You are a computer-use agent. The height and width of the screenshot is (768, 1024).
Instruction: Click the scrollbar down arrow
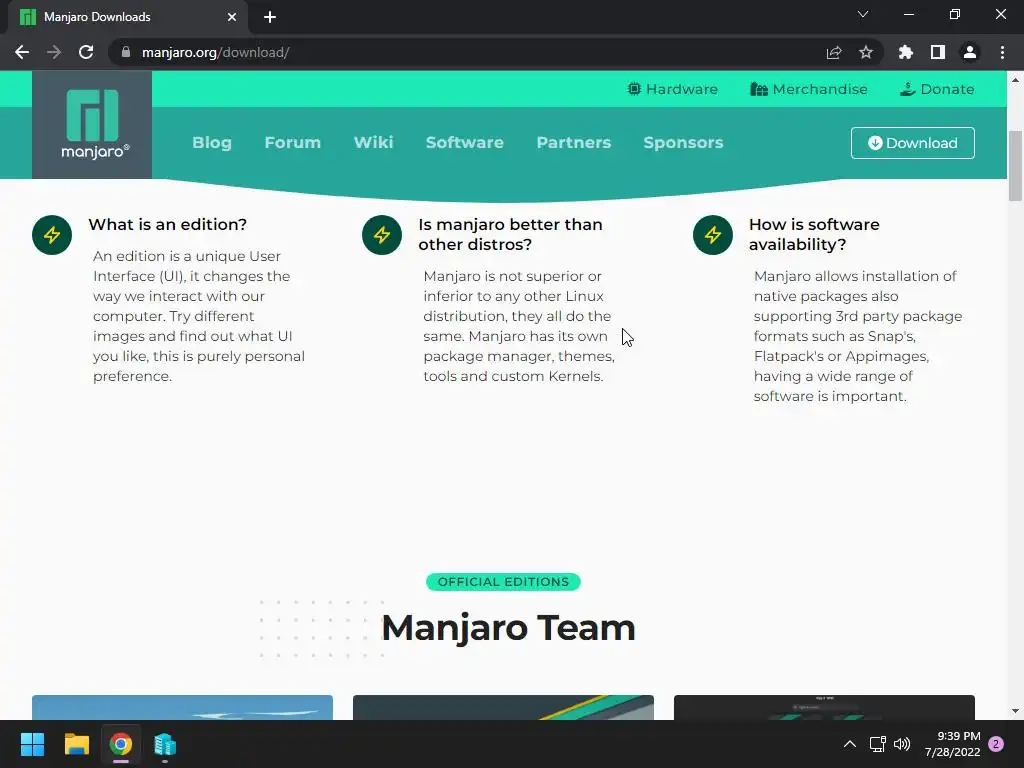[1015, 711]
